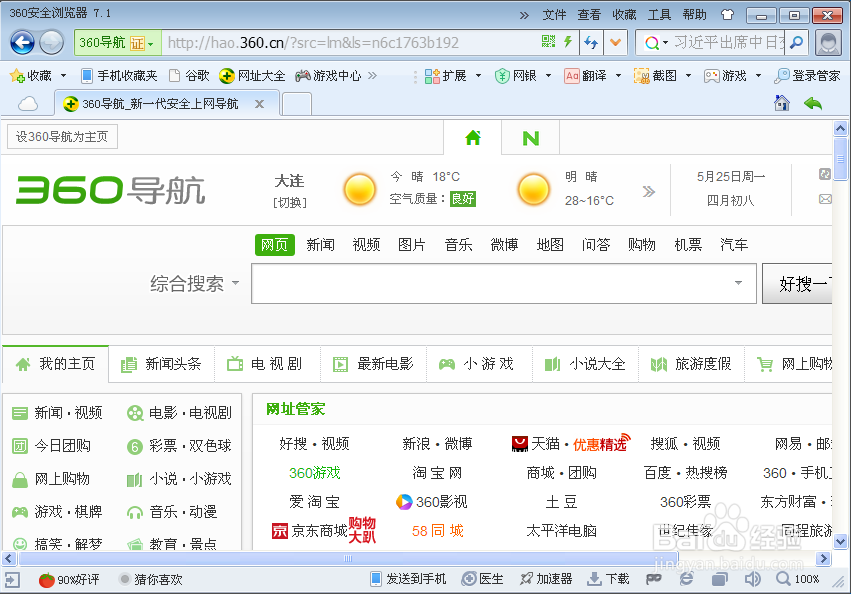
Task: Click the 90%好评 tomato icon
Action: coord(47,580)
